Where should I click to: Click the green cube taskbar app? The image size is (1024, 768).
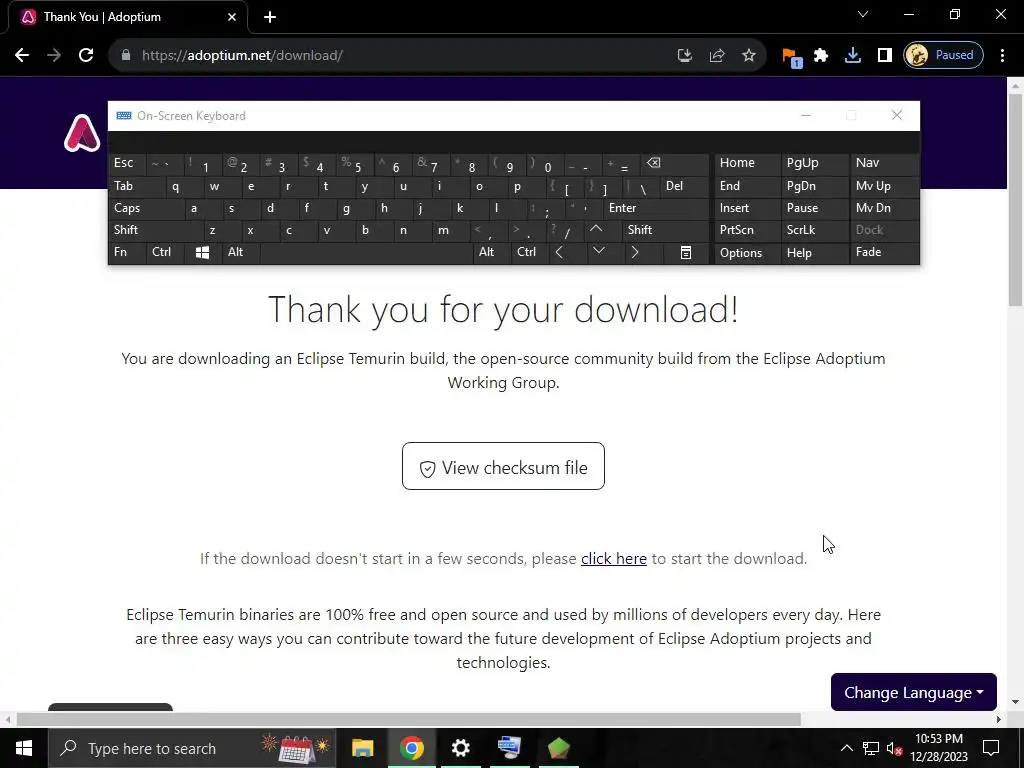pos(558,748)
